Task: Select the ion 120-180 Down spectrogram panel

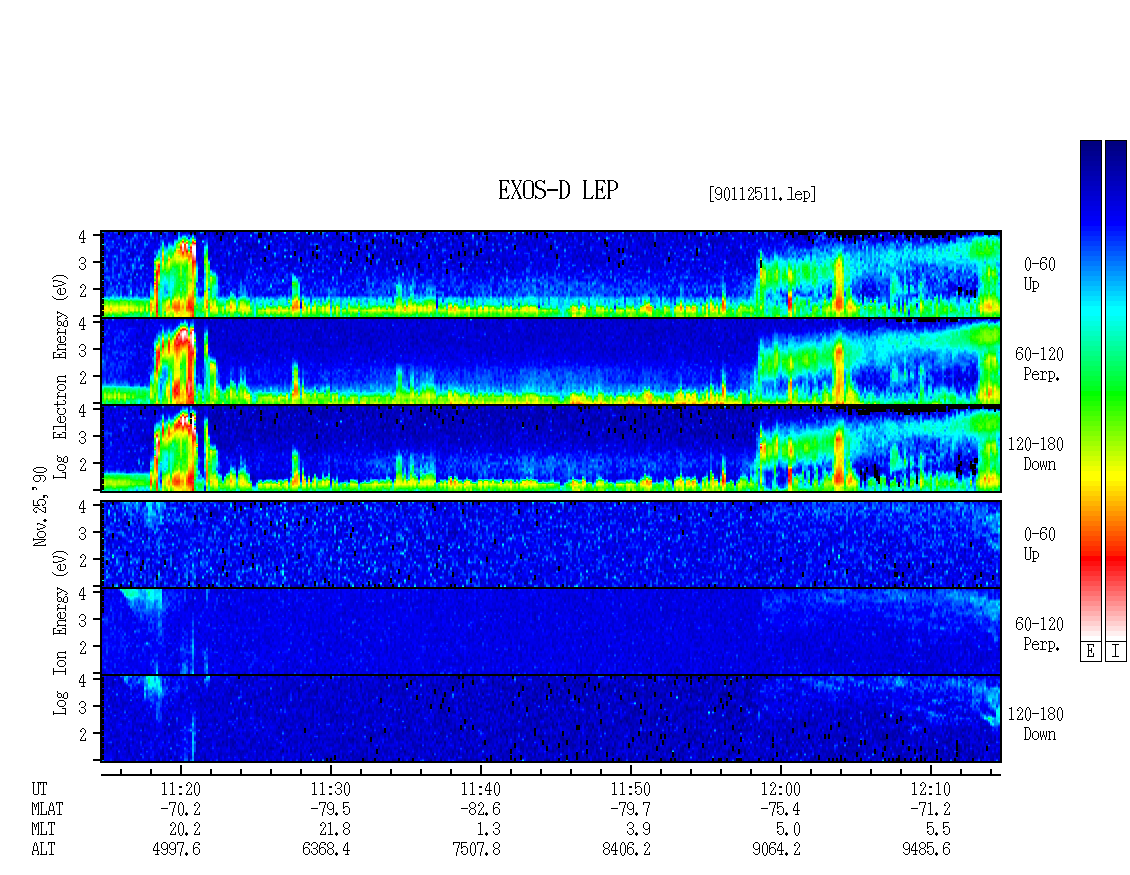Action: pos(551,719)
